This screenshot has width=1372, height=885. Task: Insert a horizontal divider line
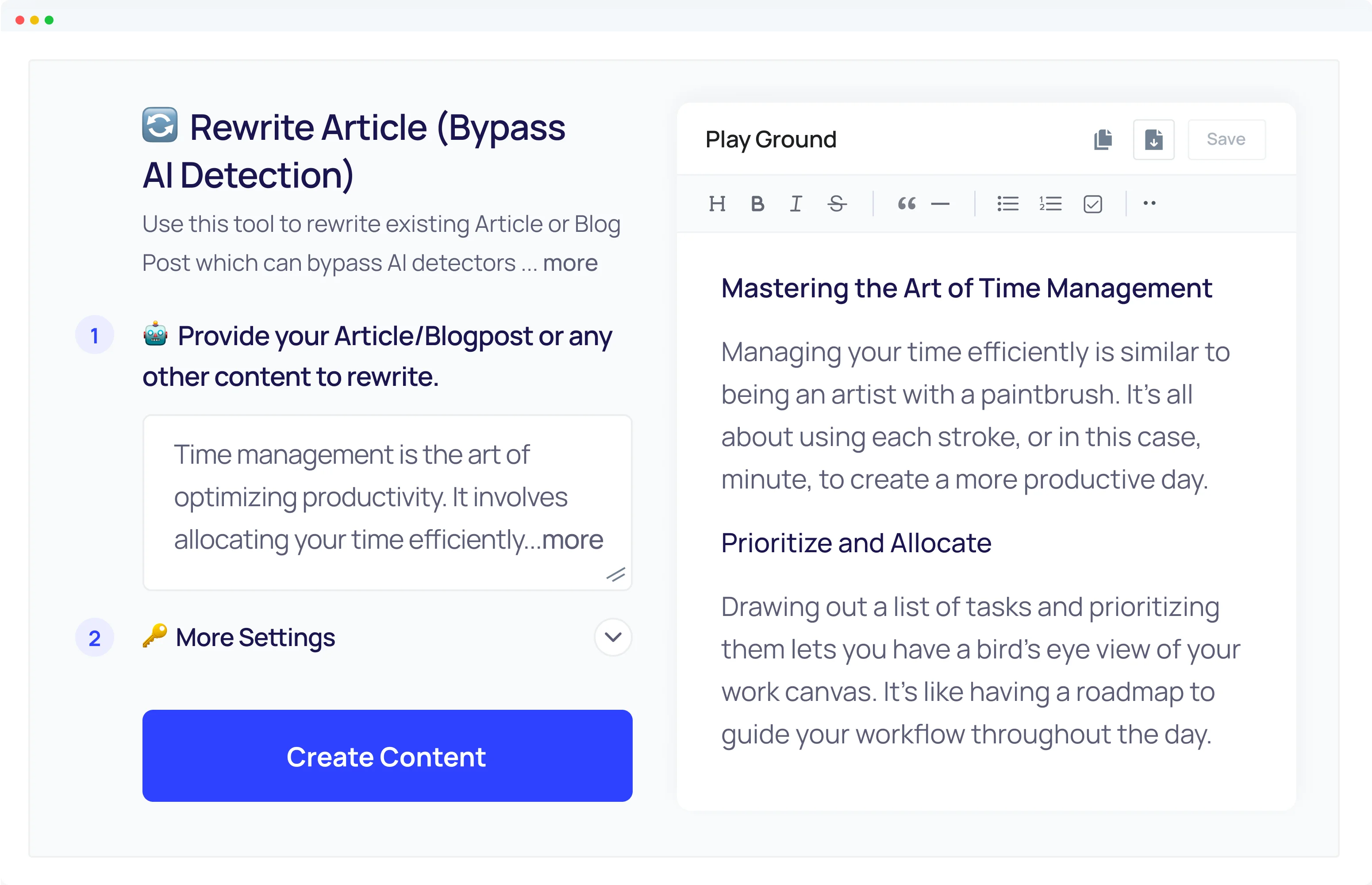click(941, 204)
